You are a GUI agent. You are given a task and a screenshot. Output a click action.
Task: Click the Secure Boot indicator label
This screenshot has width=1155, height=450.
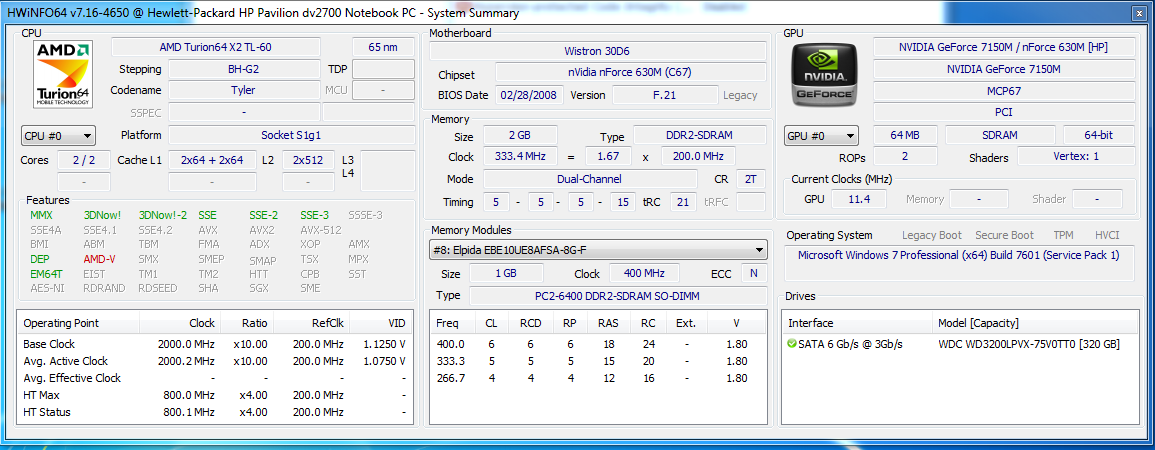(1004, 235)
